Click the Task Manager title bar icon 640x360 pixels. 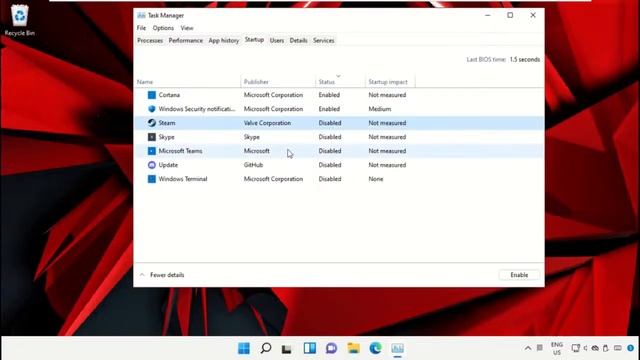pyautogui.click(x=141, y=16)
